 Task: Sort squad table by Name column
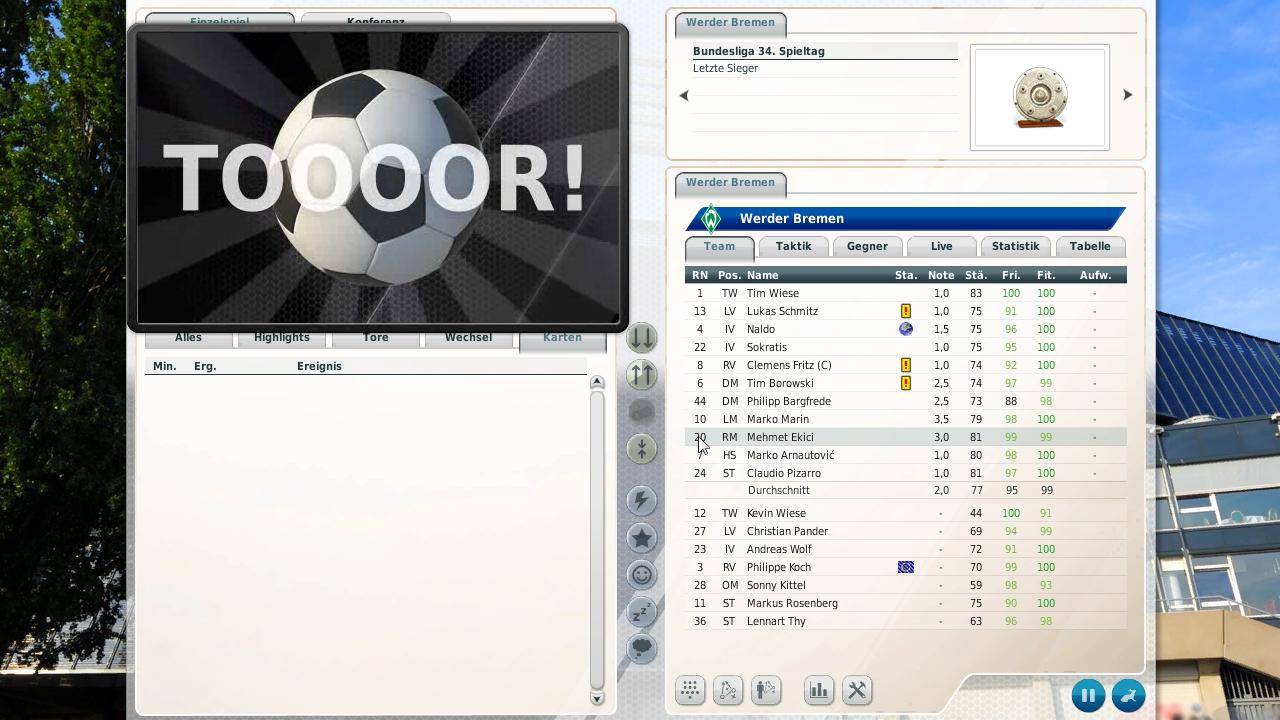pyautogui.click(x=762, y=275)
